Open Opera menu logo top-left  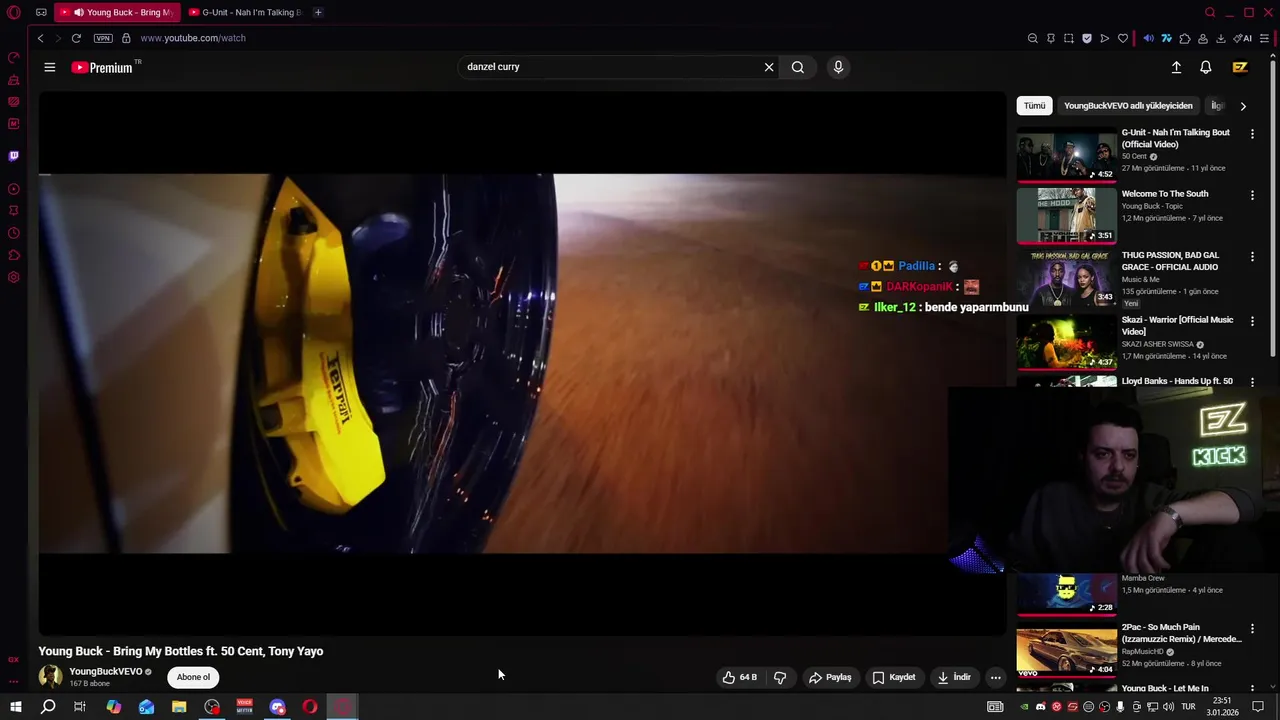[14, 13]
